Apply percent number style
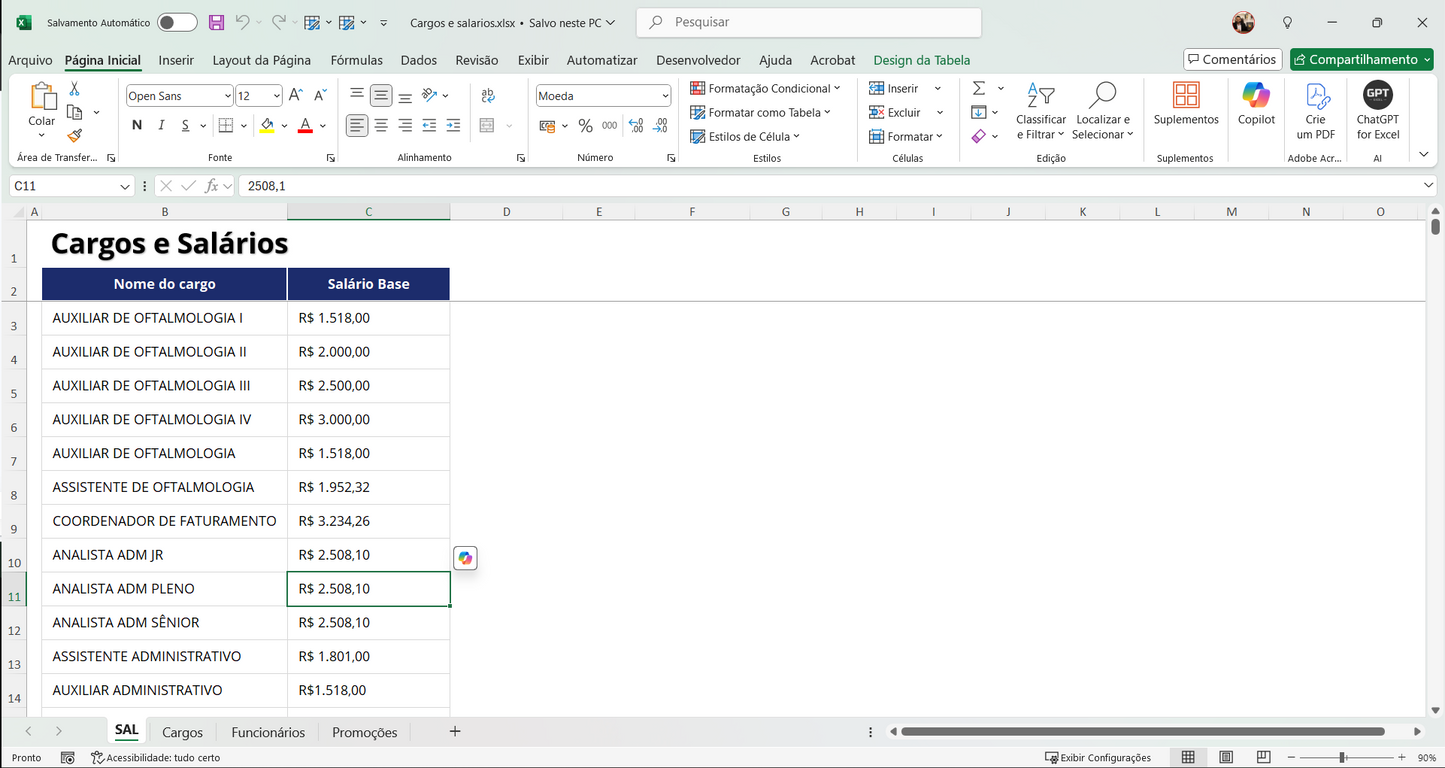This screenshot has width=1445, height=768. click(585, 125)
